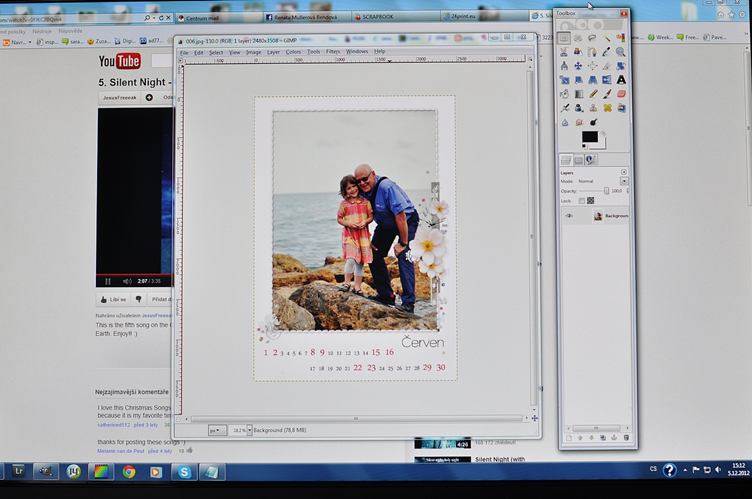Open the px units dropdown in status bar
The height and width of the screenshot is (499, 752).
[217, 430]
